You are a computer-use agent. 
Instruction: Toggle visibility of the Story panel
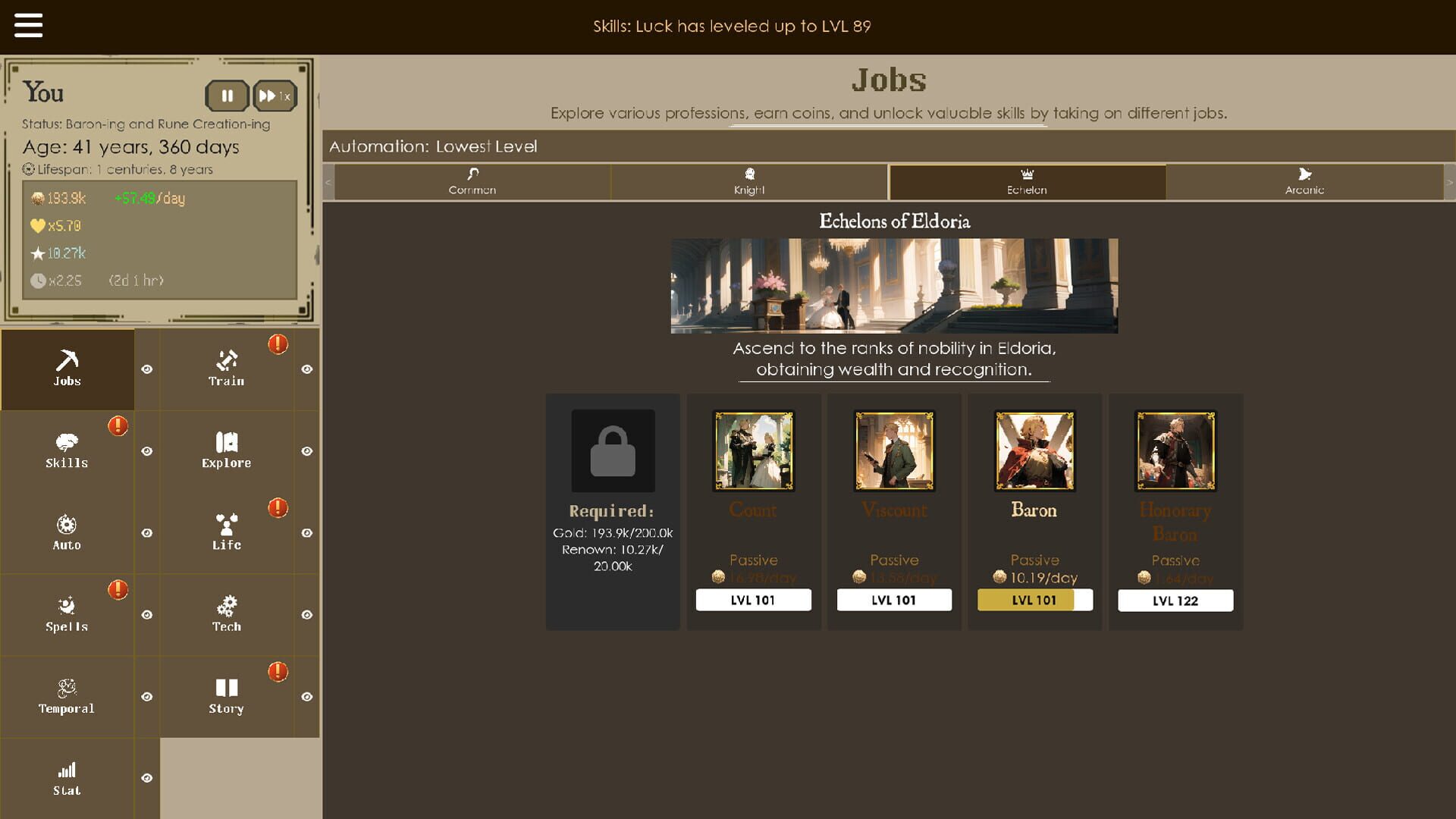point(306,696)
